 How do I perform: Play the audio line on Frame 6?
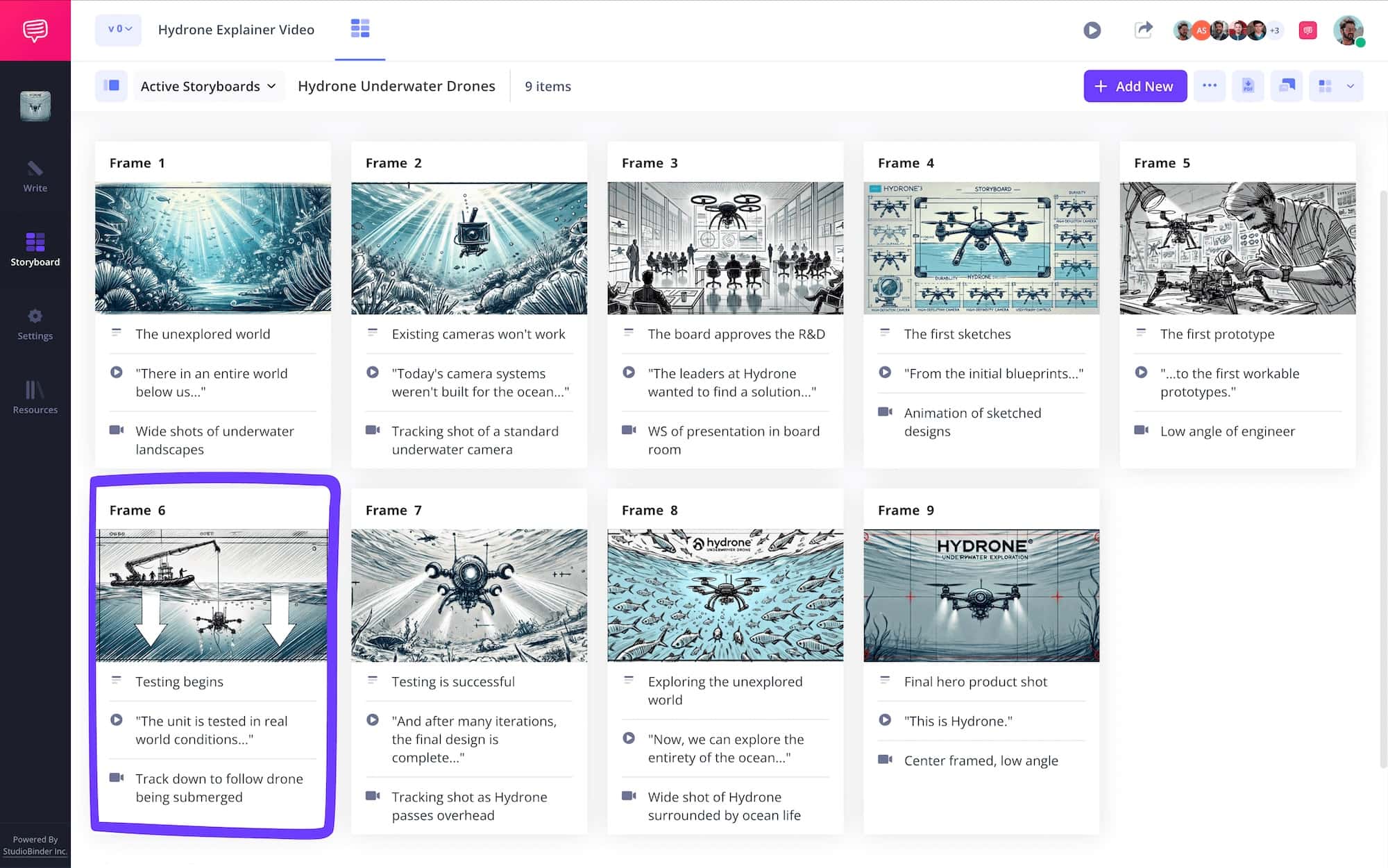[x=118, y=720]
